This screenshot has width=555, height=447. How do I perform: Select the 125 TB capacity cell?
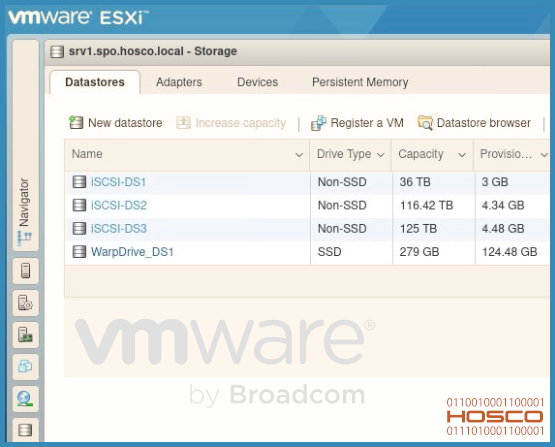coord(434,229)
